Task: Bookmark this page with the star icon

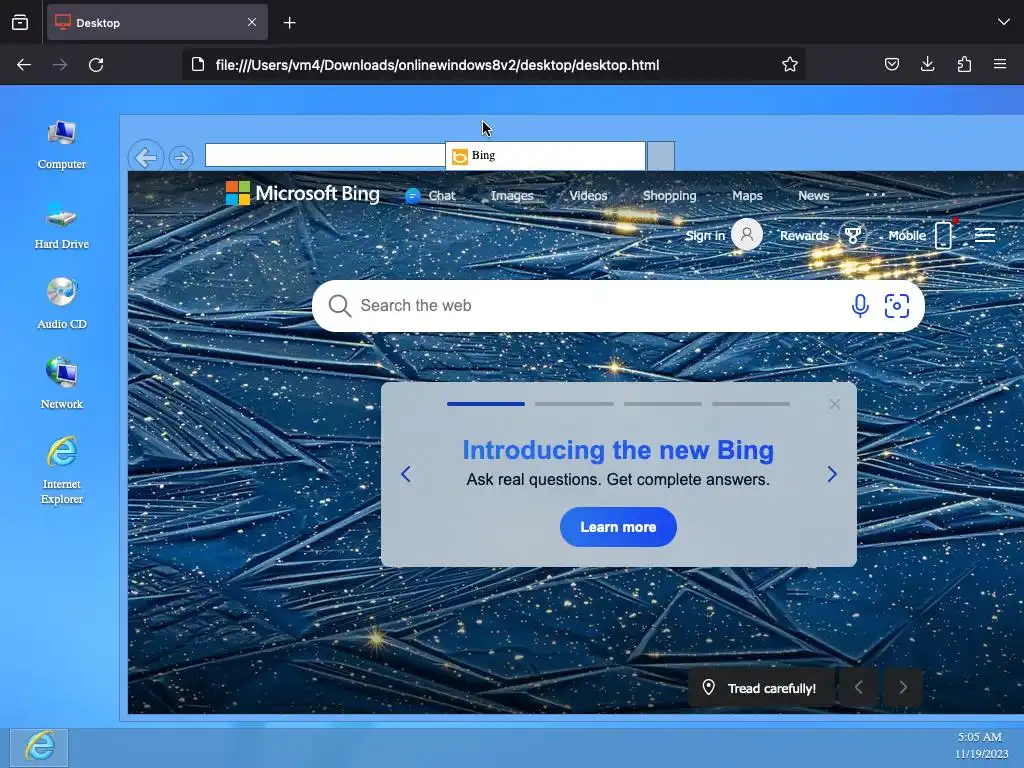Action: pos(790,65)
